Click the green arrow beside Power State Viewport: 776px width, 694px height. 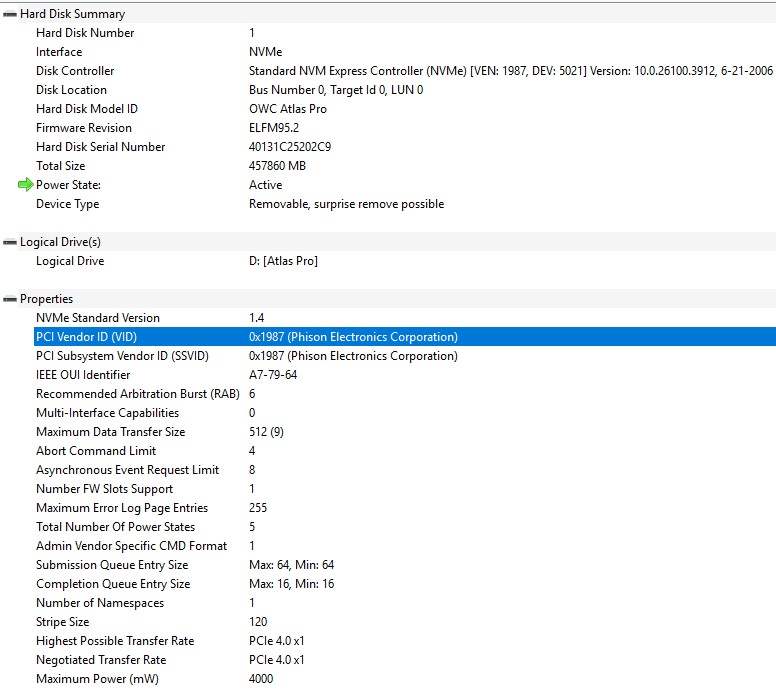[x=25, y=185]
